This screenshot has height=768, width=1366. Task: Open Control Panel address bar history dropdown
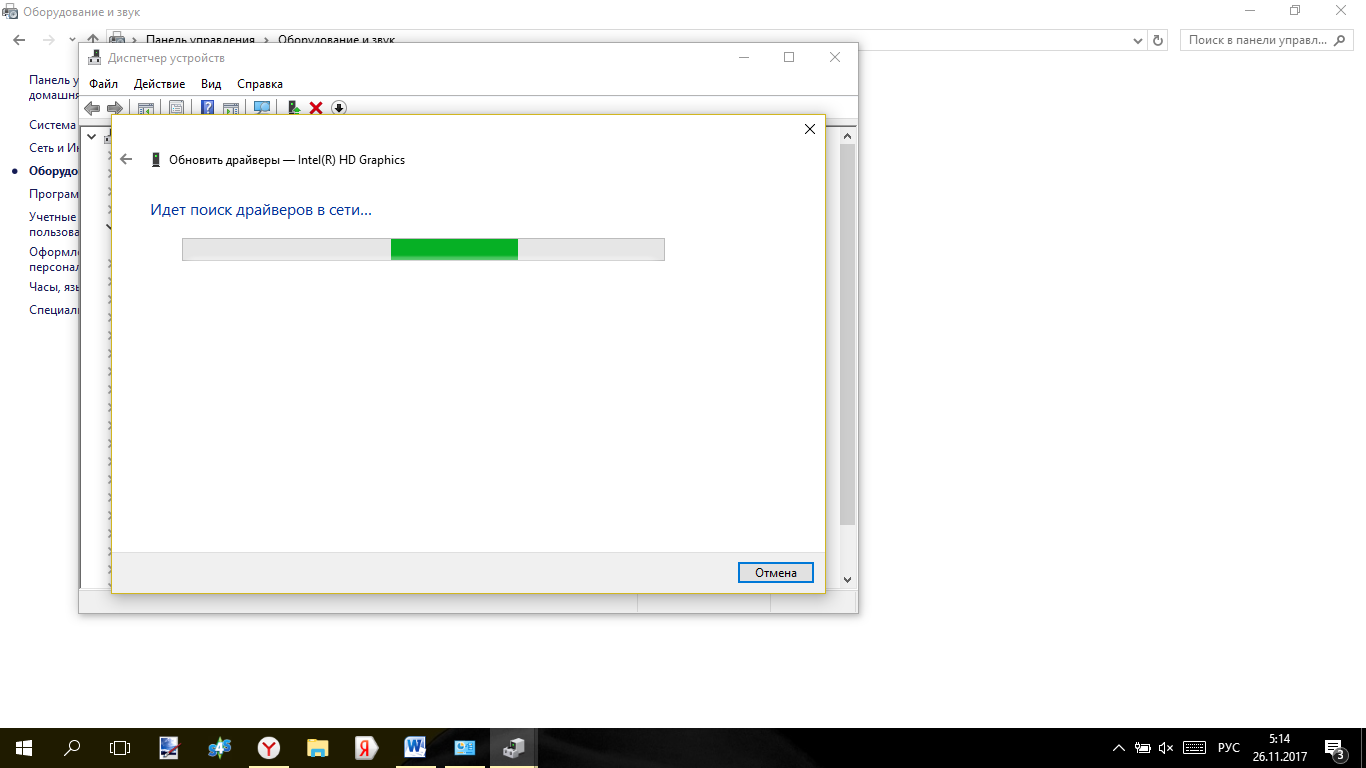tap(1138, 41)
